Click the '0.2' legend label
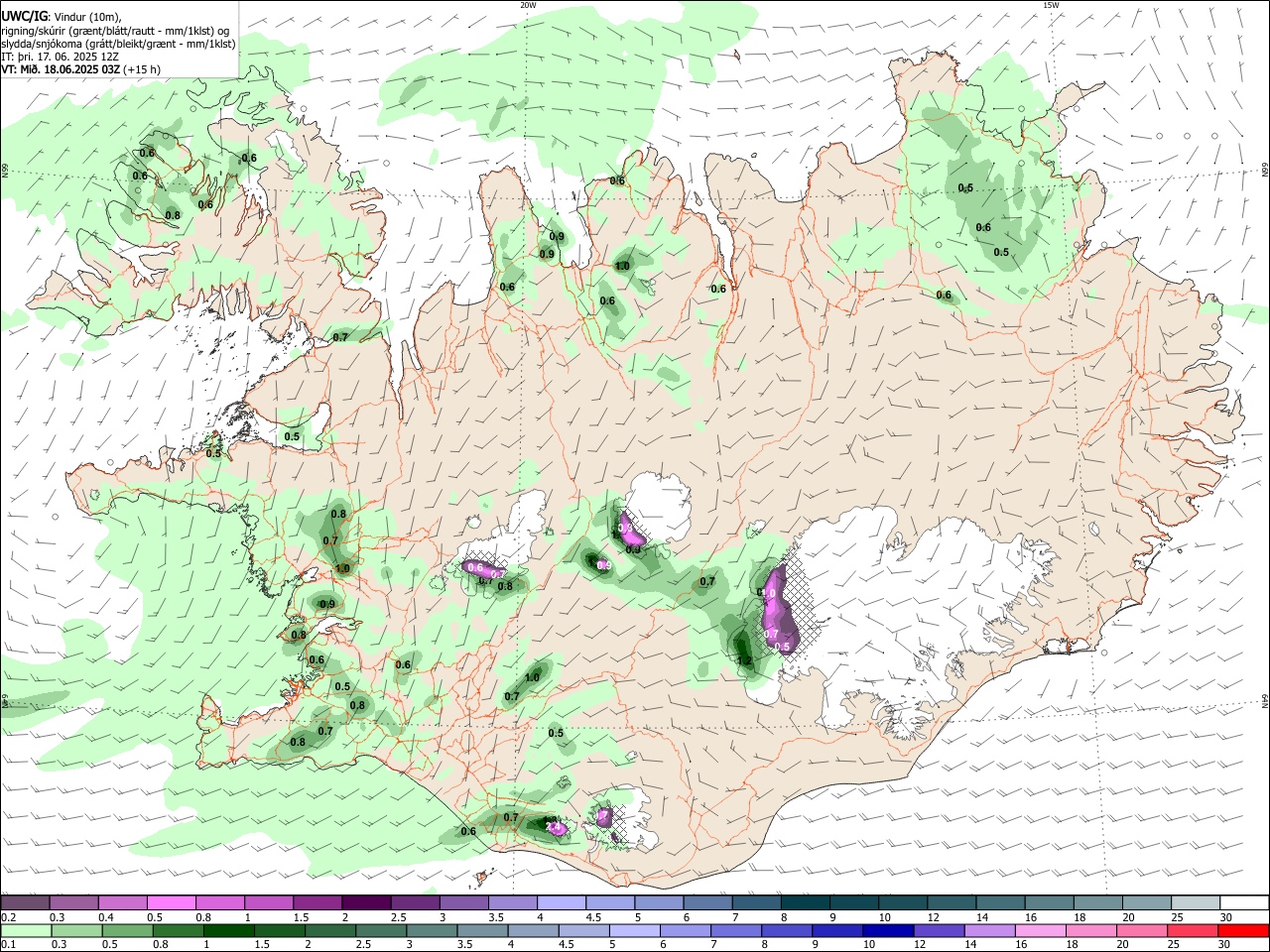 click(x=8, y=917)
